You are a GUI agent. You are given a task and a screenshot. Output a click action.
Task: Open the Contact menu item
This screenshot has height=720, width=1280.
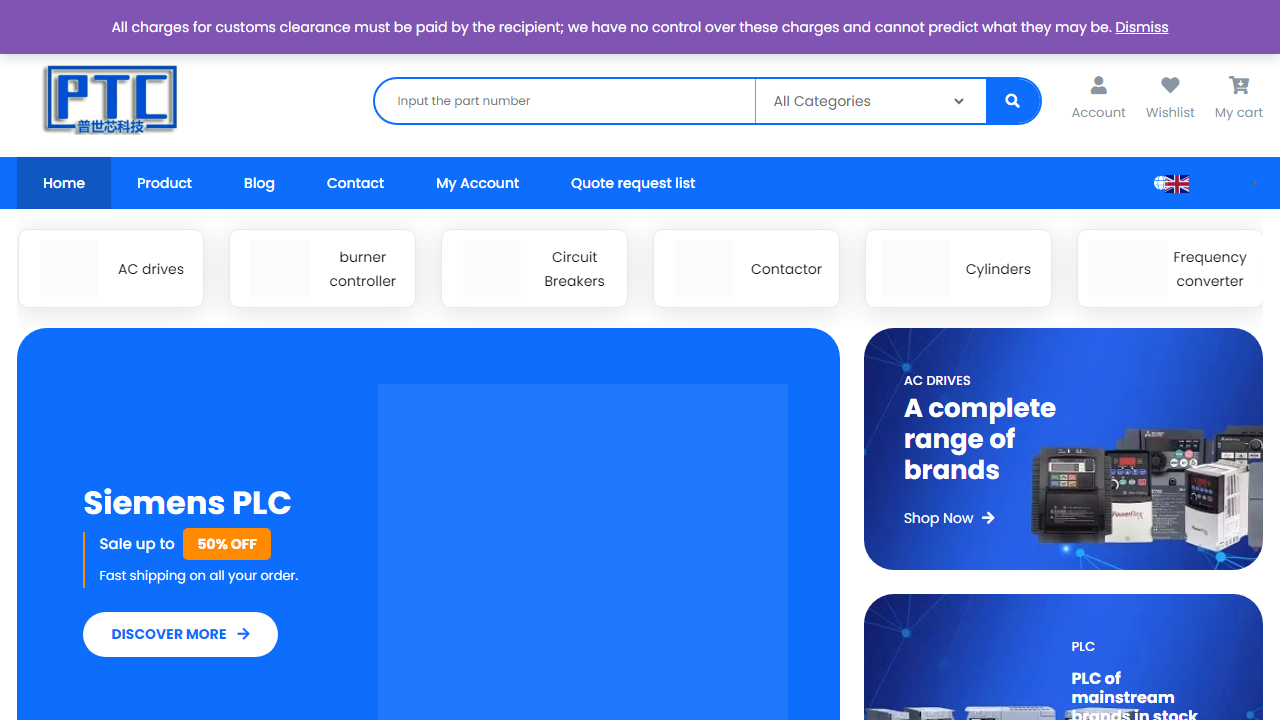[x=355, y=183]
